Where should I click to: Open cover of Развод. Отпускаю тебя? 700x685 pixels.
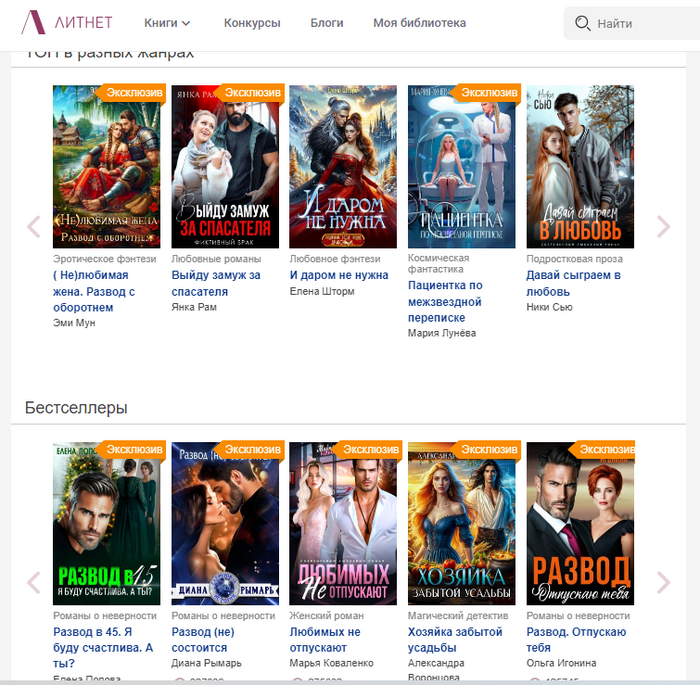pos(580,523)
